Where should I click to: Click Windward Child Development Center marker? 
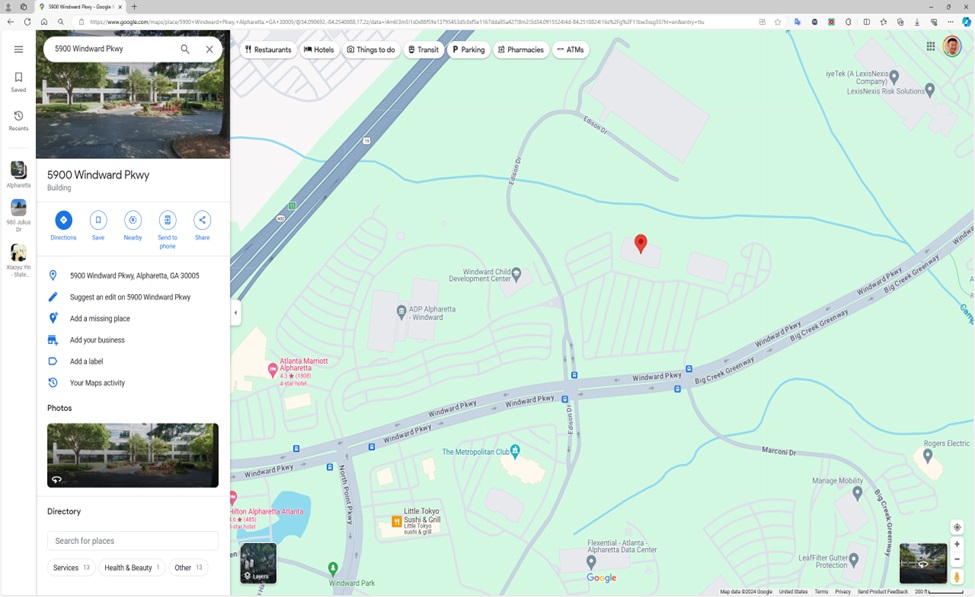pyautogui.click(x=516, y=274)
